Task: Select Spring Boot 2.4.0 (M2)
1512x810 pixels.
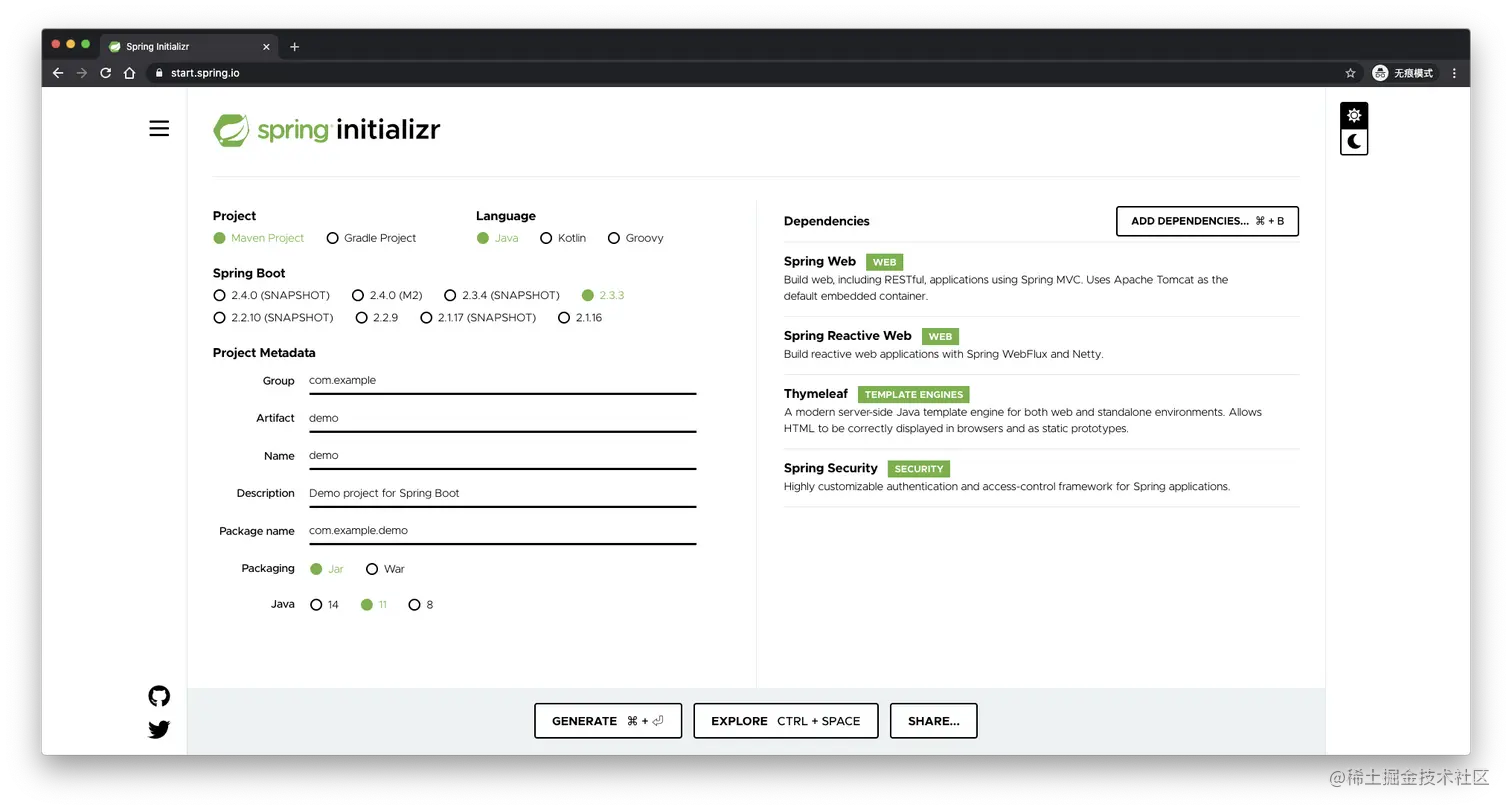Action: 387,295
